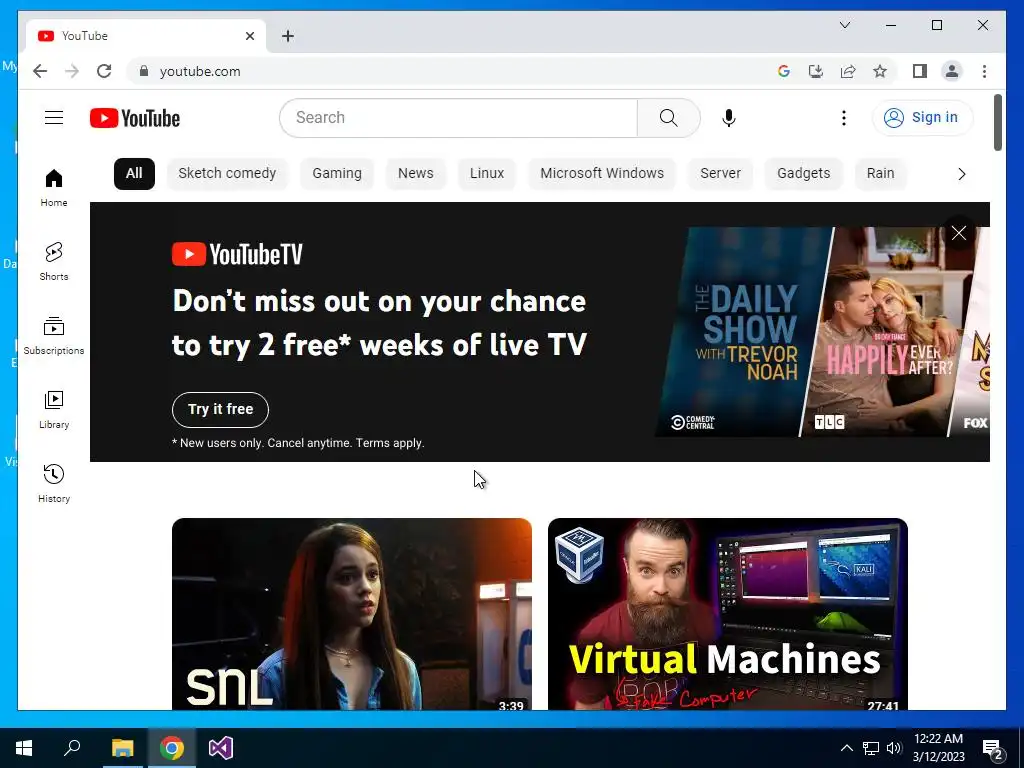Open the Virtual Machines video thumbnail

point(728,614)
